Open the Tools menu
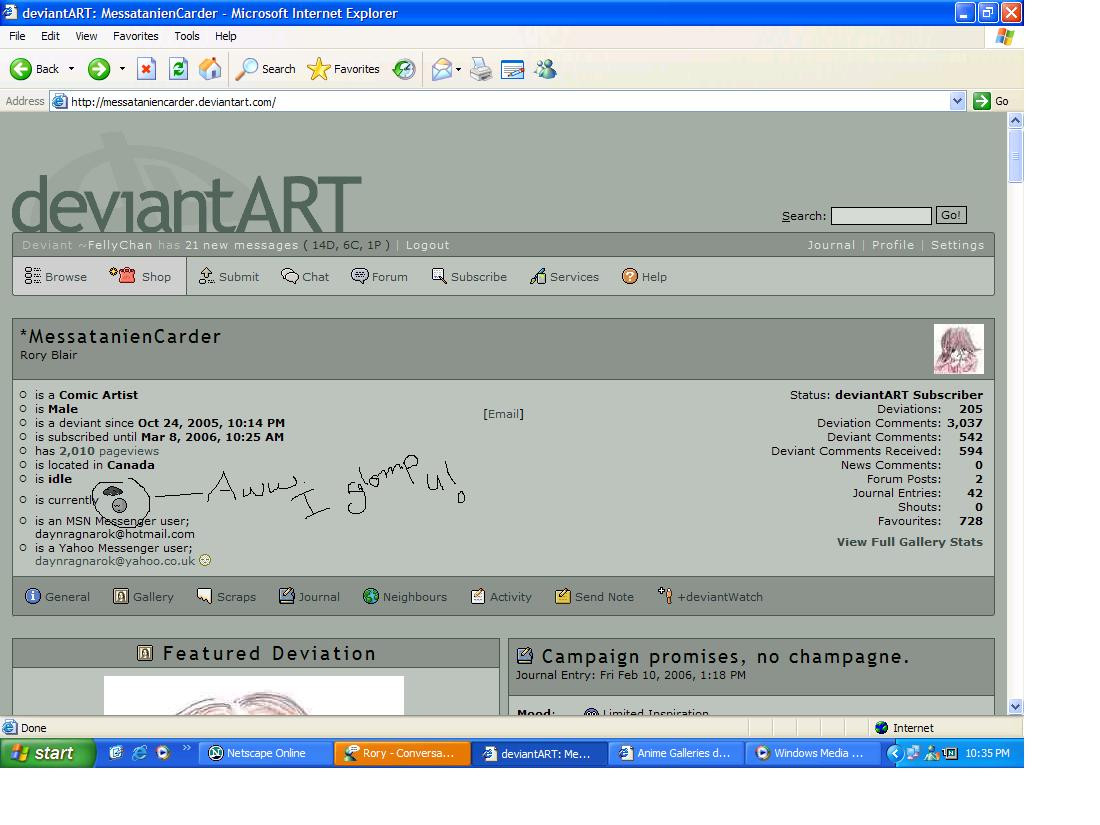 tap(187, 36)
